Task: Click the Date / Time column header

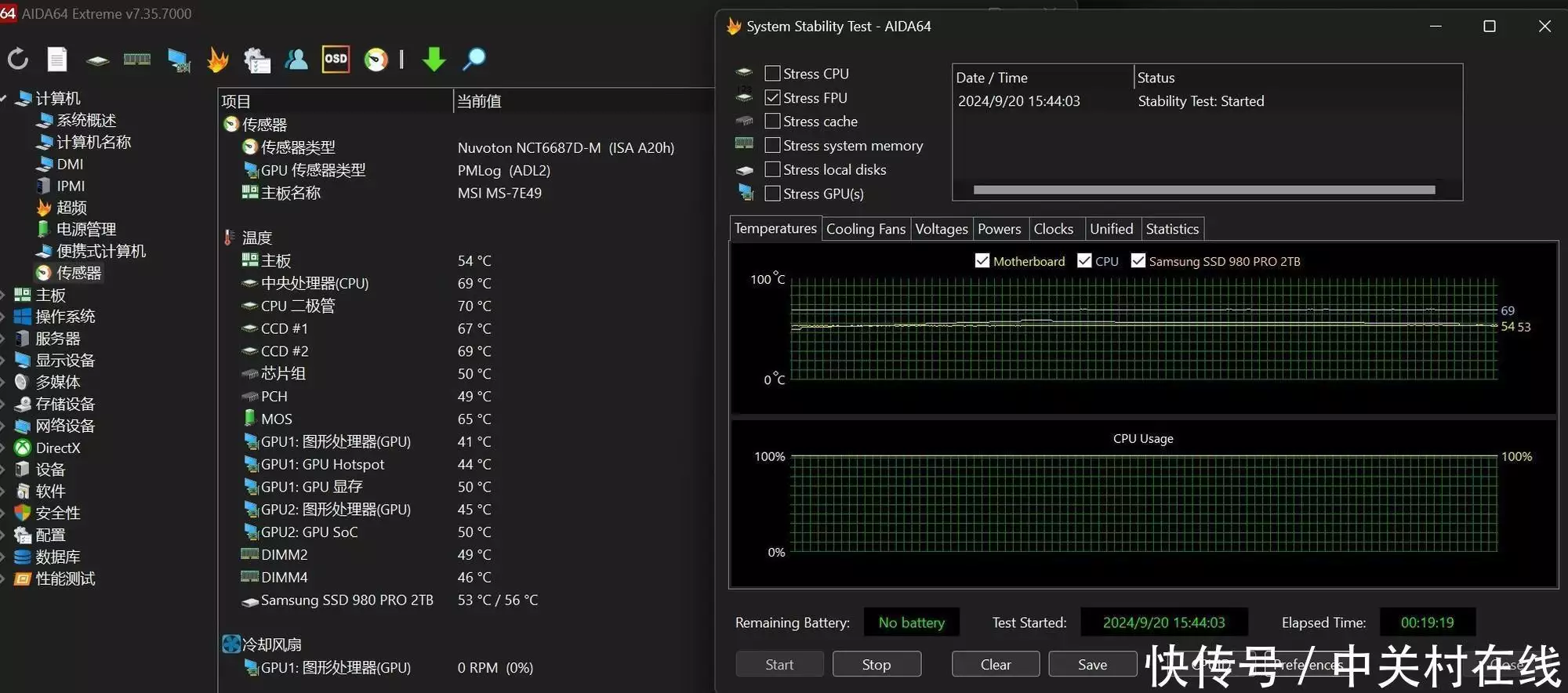Action: pyautogui.click(x=1043, y=78)
